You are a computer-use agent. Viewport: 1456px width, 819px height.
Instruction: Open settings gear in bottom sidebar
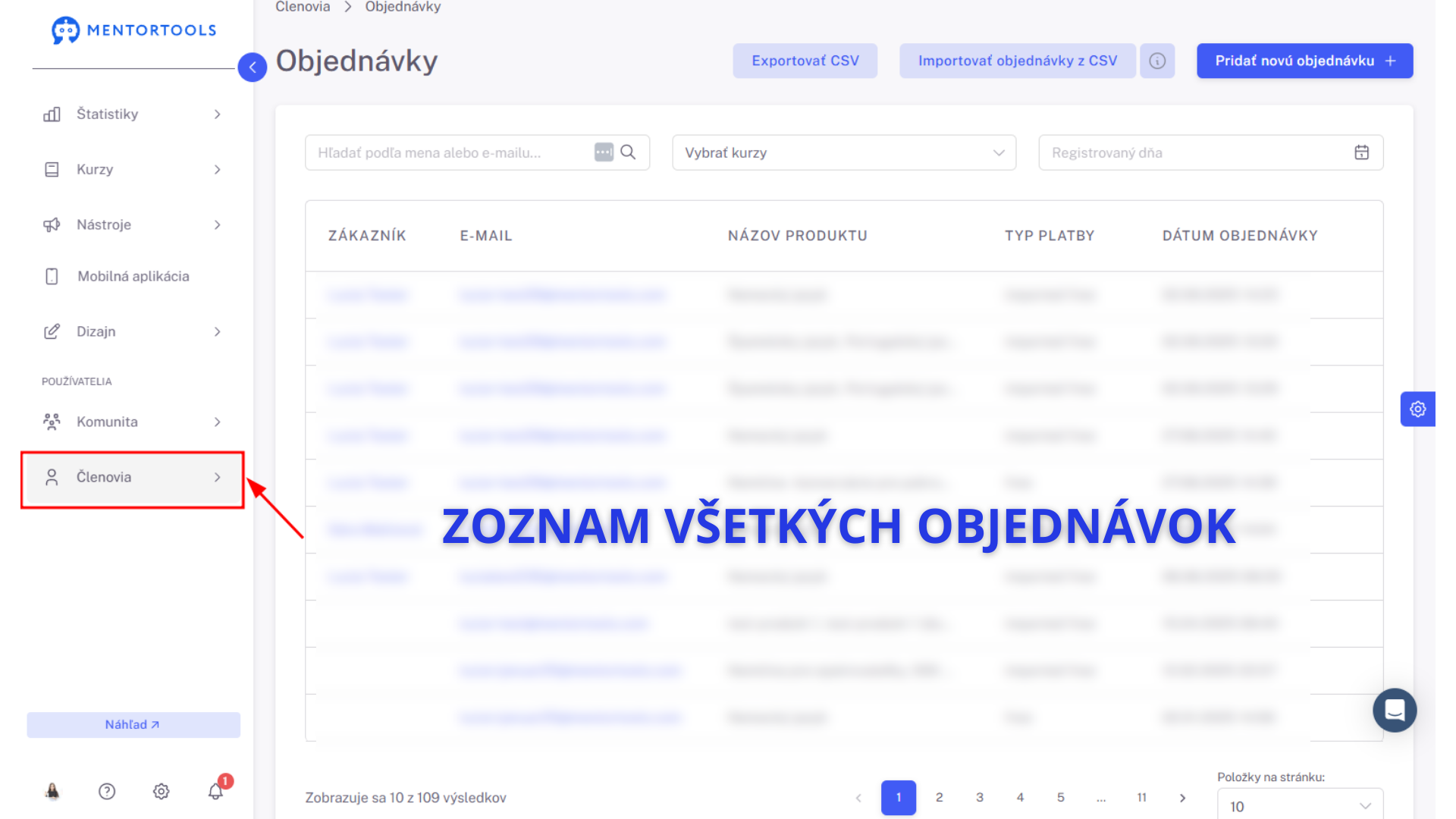(x=161, y=791)
